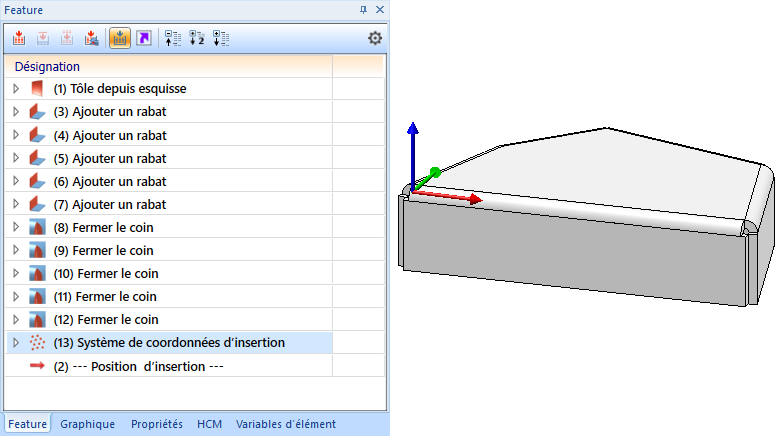Expand (10) Fermer le coin
The width and height of the screenshot is (780, 436).
click(16, 273)
